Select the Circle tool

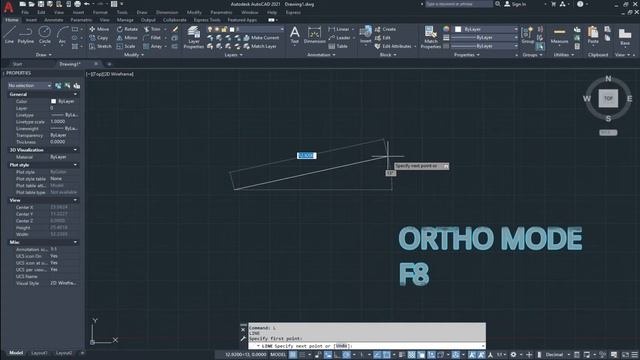point(44,35)
